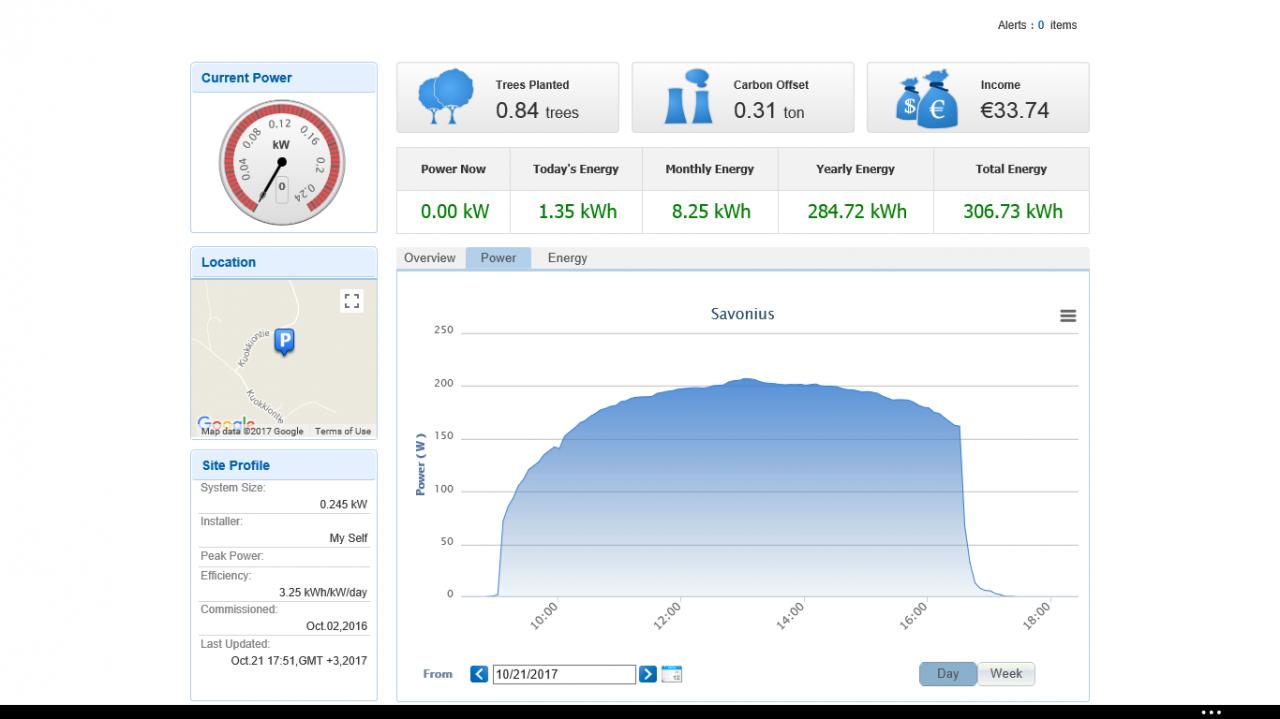Click the Carbon Offset cooling tower icon

[688, 97]
